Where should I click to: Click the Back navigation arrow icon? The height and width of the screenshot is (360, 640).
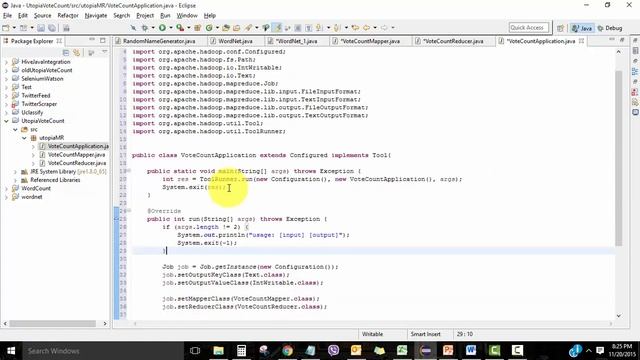[366, 28]
